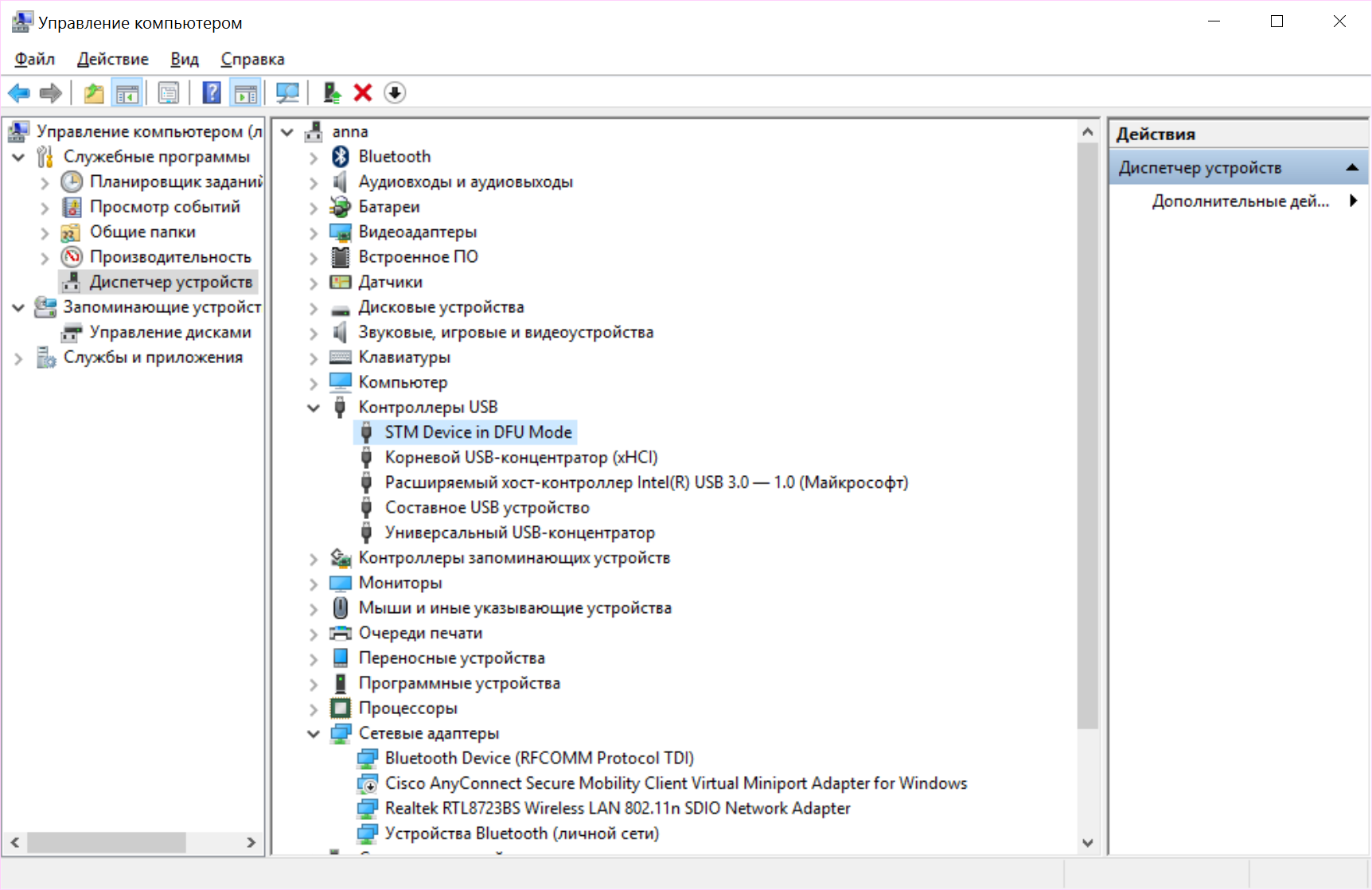Click the properties sheet toolbar icon
Screen dimensions: 1372x890
point(169,93)
